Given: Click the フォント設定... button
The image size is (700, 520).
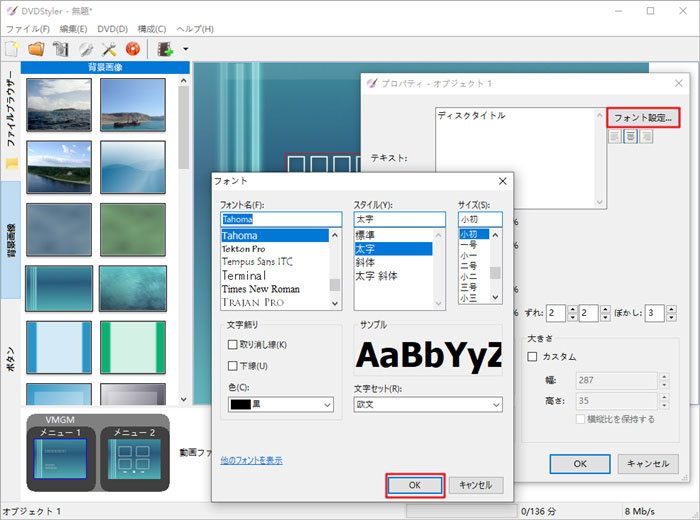Looking at the screenshot, I should pyautogui.click(x=643, y=118).
